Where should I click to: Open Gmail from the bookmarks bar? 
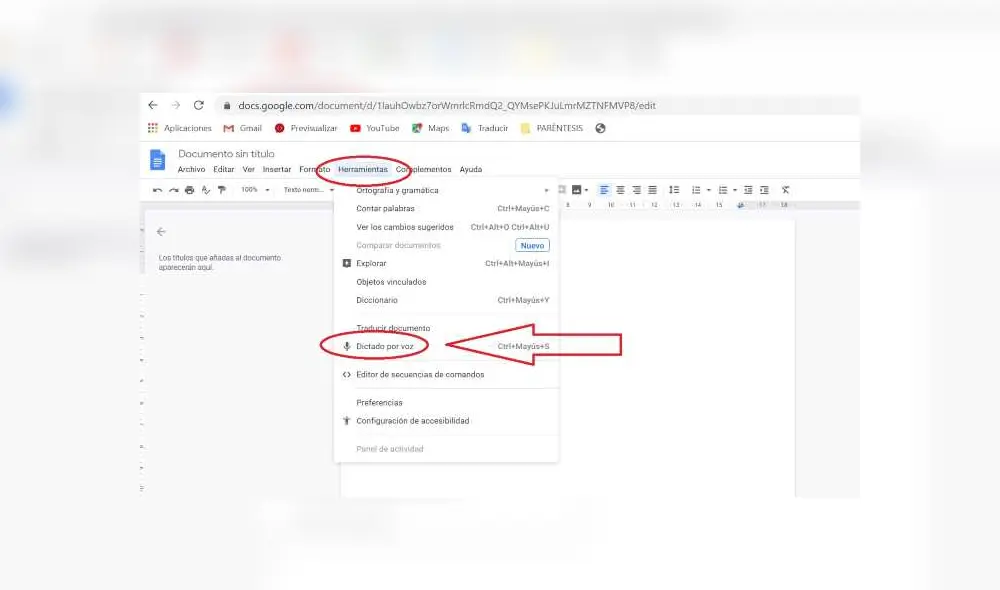point(243,128)
